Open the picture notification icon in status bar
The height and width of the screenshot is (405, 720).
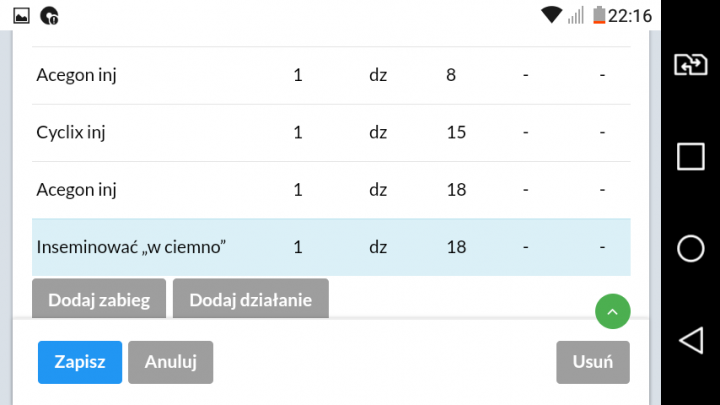[x=21, y=15]
